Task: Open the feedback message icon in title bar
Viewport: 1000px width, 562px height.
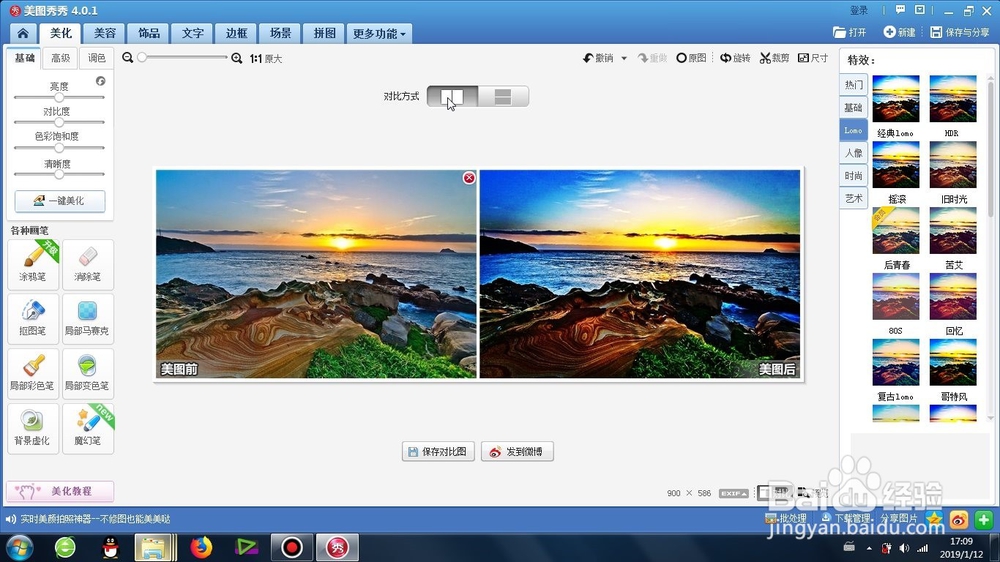Action: [x=900, y=10]
